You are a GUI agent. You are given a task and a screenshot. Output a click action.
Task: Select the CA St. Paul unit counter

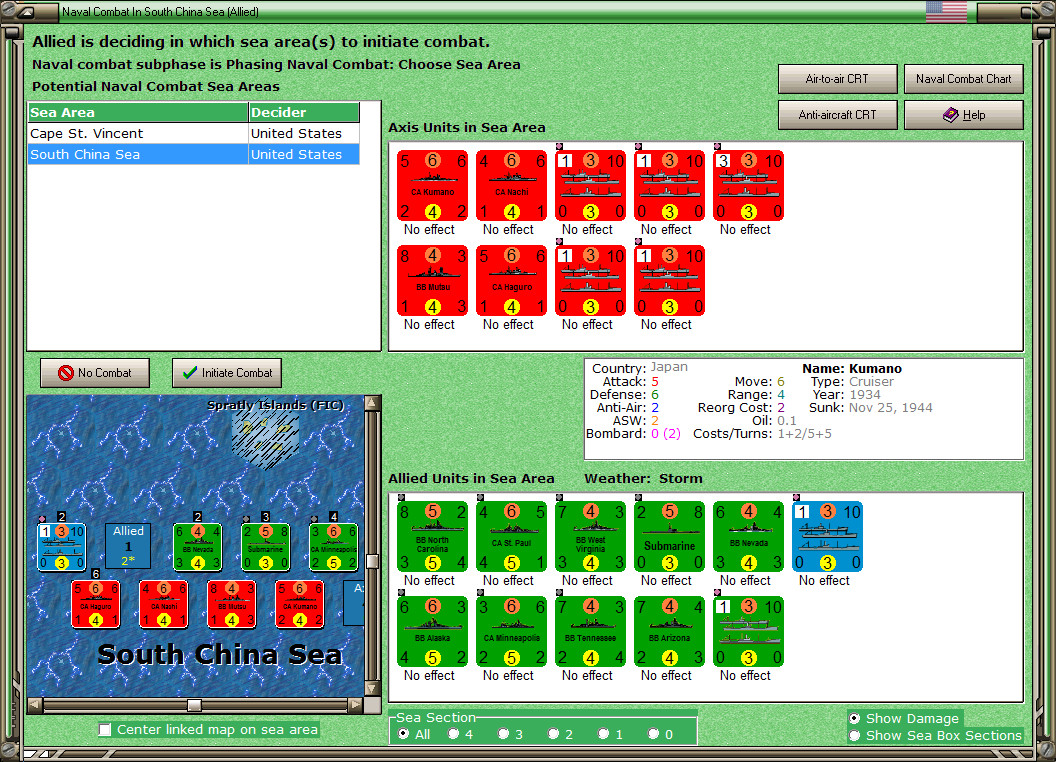coord(511,537)
